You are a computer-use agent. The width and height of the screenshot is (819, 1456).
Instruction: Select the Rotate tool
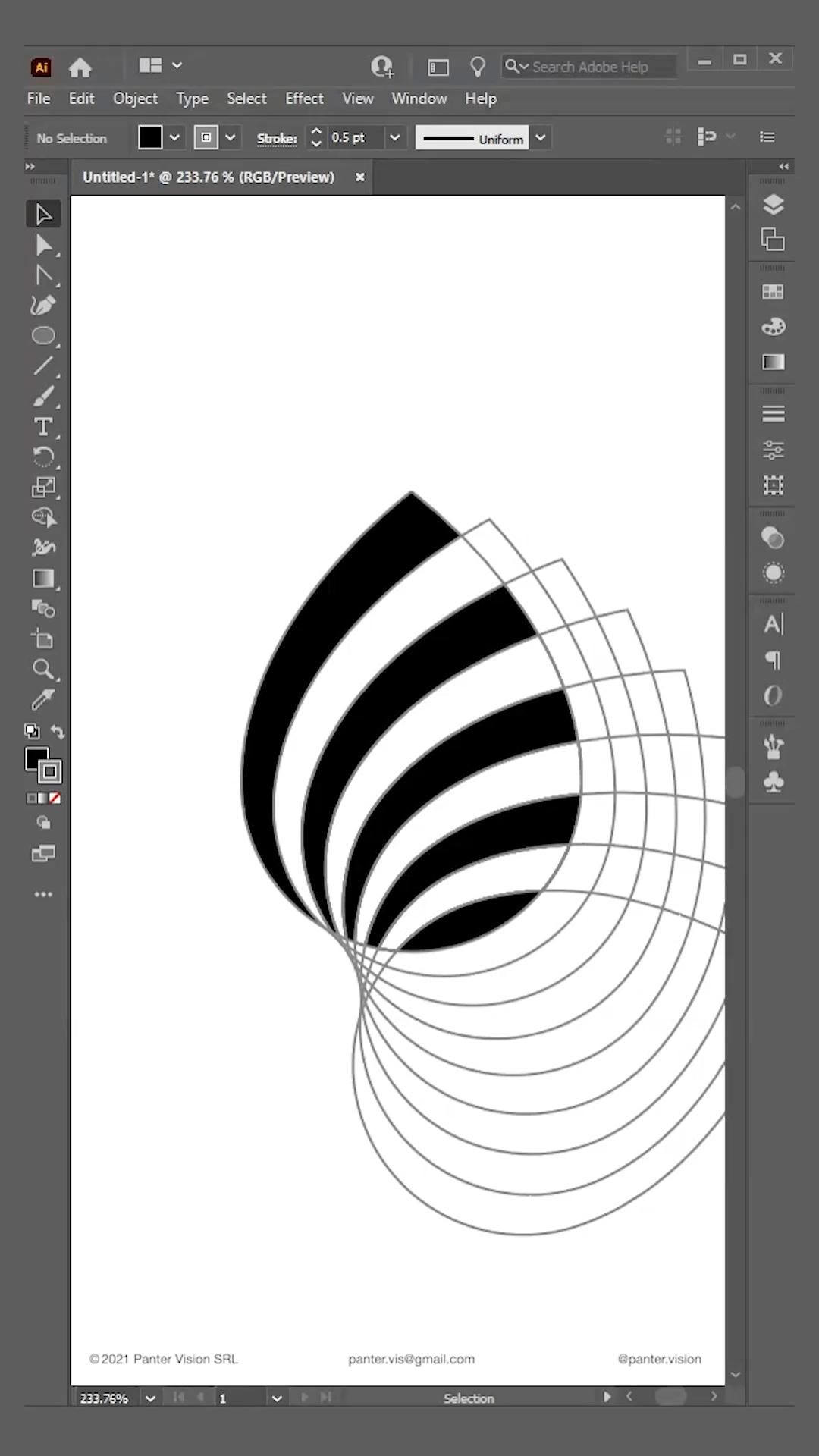43,457
